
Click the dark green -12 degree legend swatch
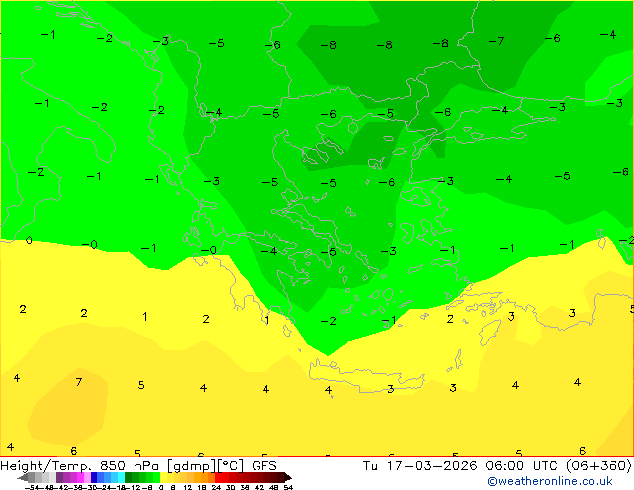pyautogui.click(x=129, y=477)
